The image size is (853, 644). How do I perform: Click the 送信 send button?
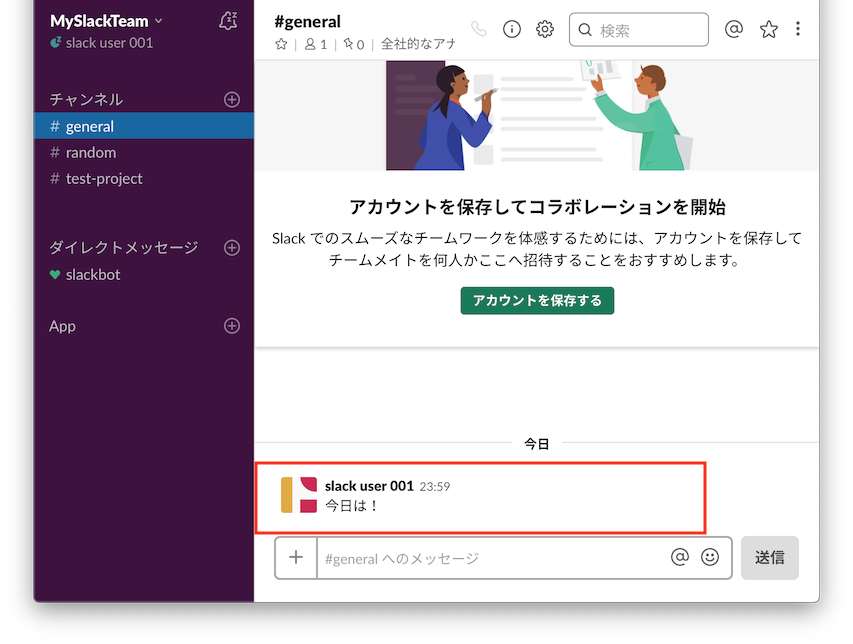[x=770, y=558]
